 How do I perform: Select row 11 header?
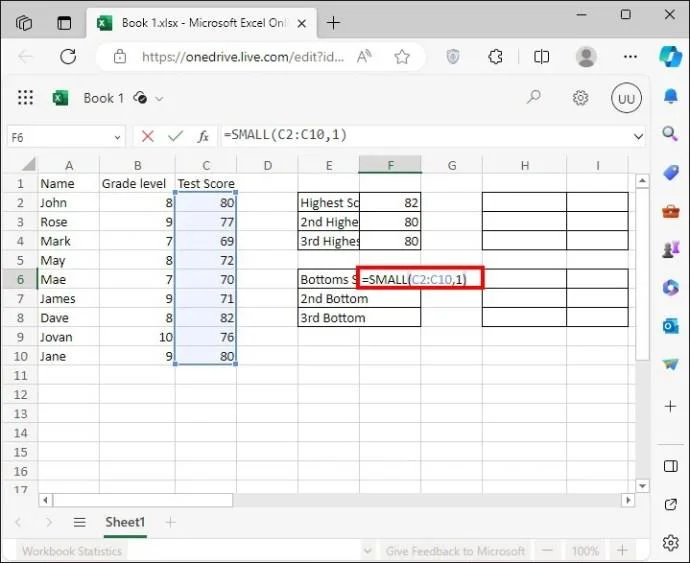pyautogui.click(x=20, y=375)
